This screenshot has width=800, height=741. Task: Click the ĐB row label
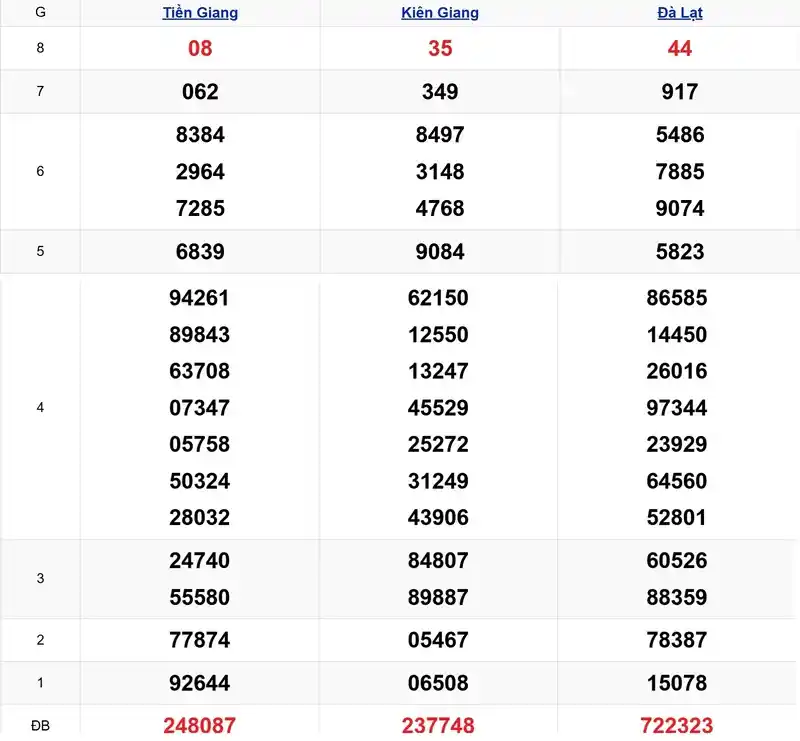(40, 725)
